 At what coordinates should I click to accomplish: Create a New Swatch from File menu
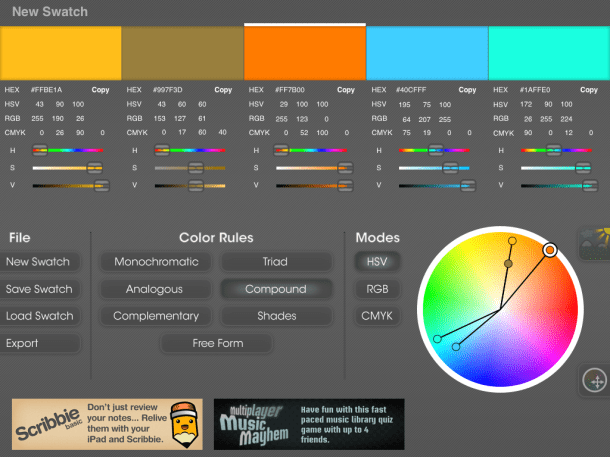[x=39, y=262]
